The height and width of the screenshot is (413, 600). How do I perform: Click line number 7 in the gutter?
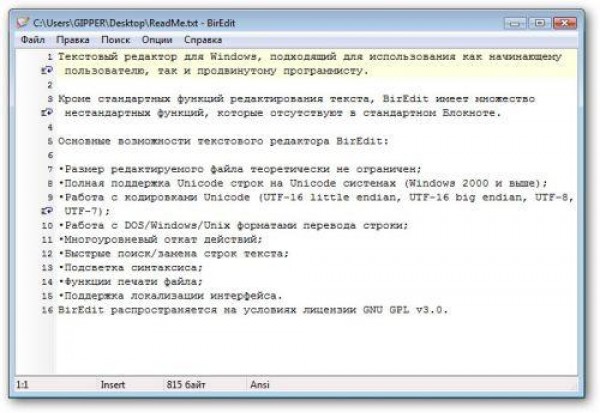tap(50, 169)
